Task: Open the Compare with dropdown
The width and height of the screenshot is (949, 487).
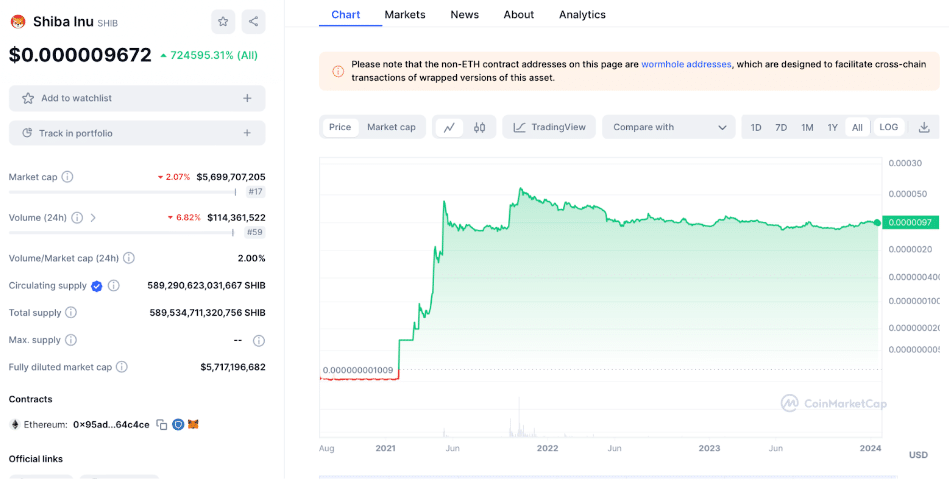Action: click(x=669, y=127)
